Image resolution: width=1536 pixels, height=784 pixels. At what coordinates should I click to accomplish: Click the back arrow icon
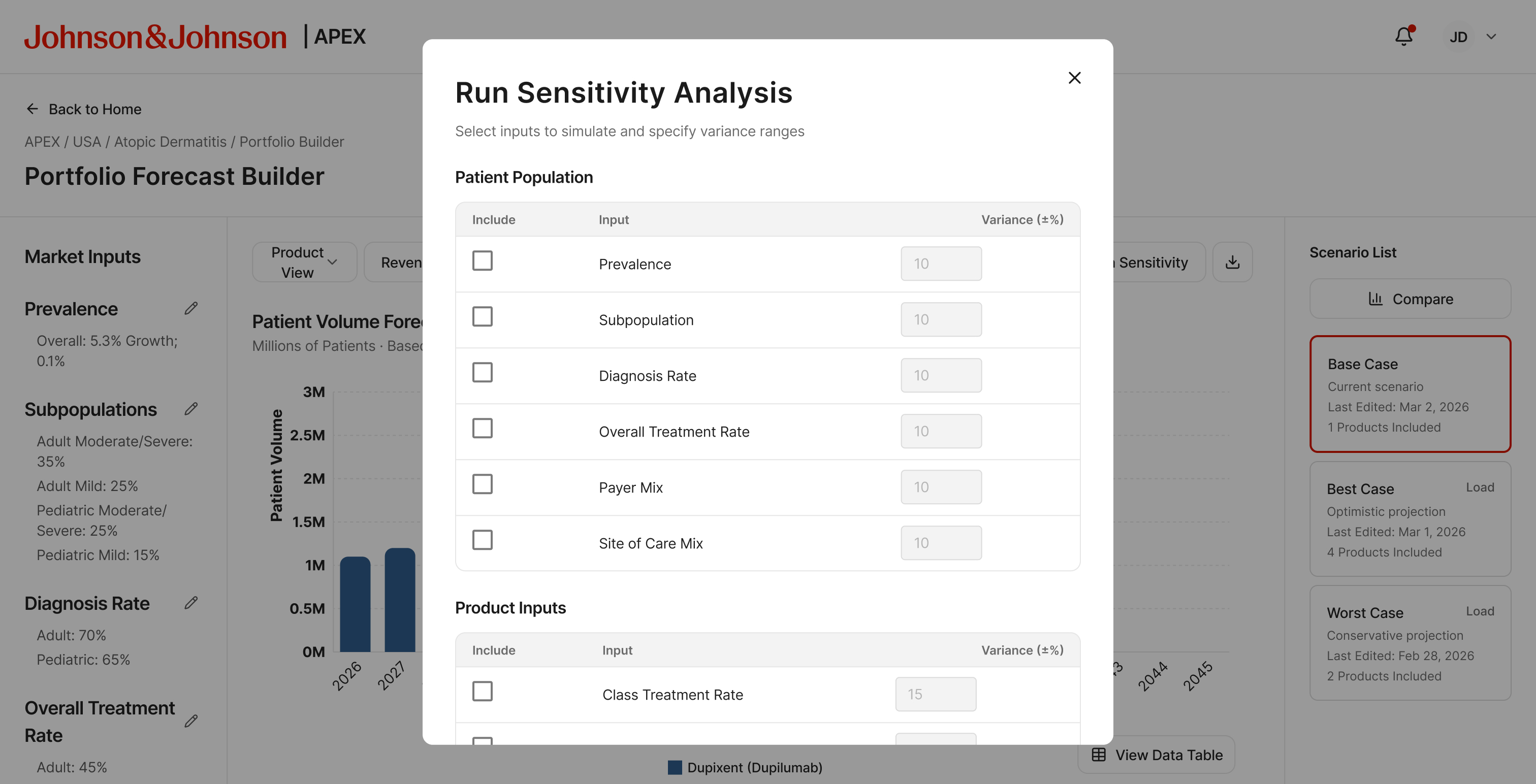32,109
